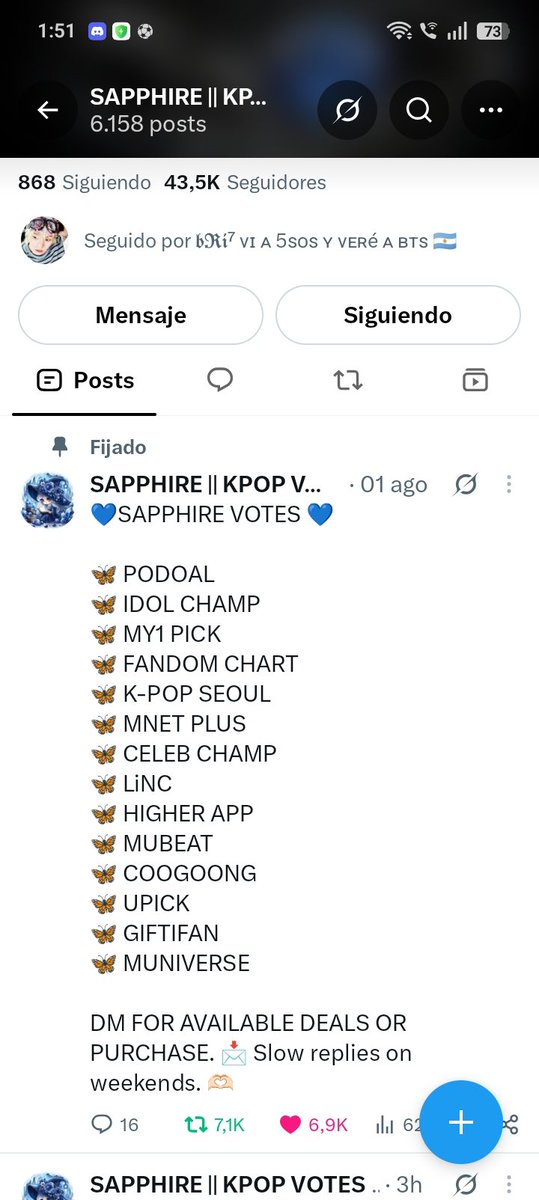Open the Grok icon in the profile header

coord(347,110)
